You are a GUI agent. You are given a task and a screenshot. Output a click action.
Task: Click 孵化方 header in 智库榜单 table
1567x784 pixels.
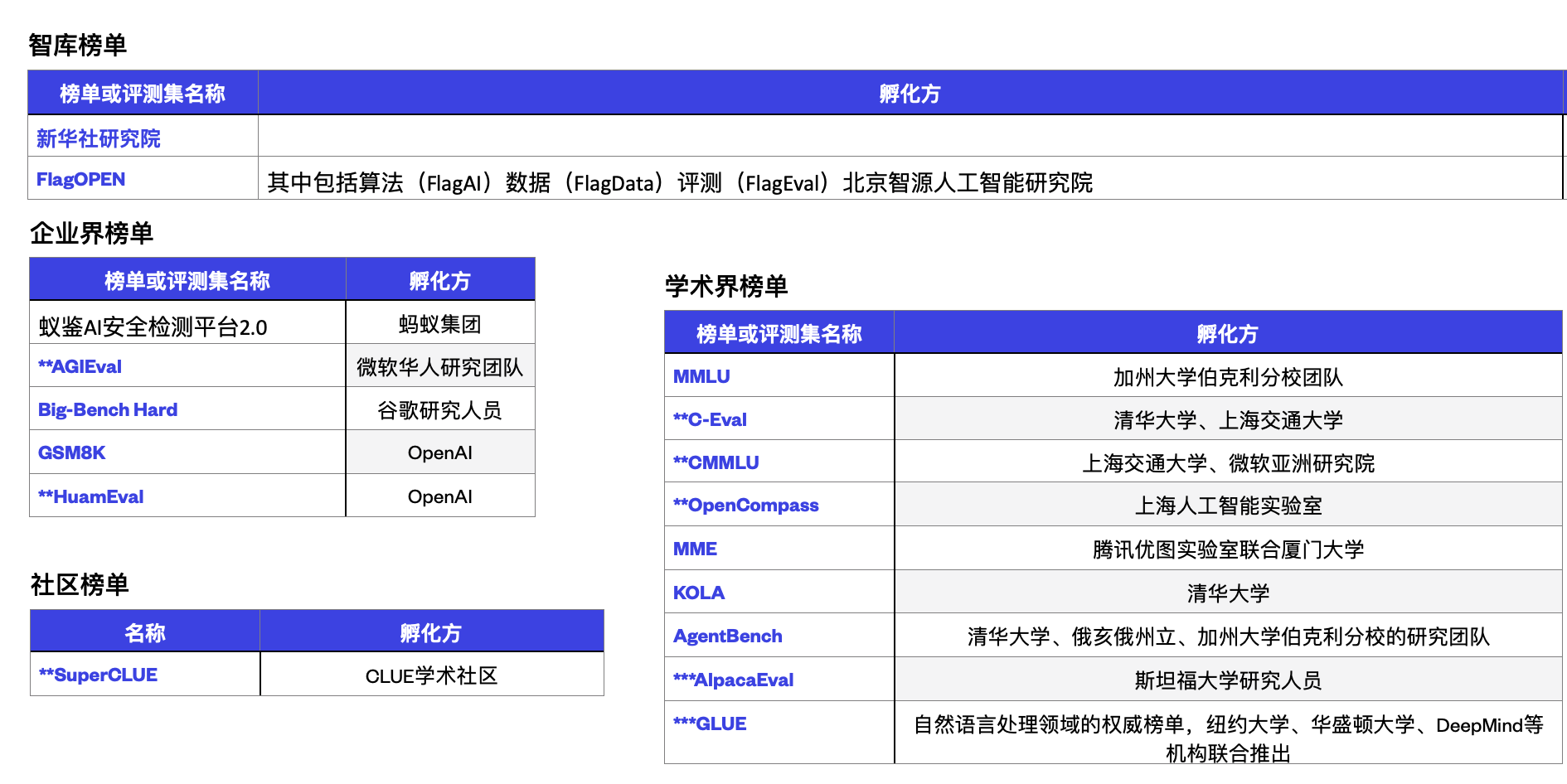click(x=910, y=94)
